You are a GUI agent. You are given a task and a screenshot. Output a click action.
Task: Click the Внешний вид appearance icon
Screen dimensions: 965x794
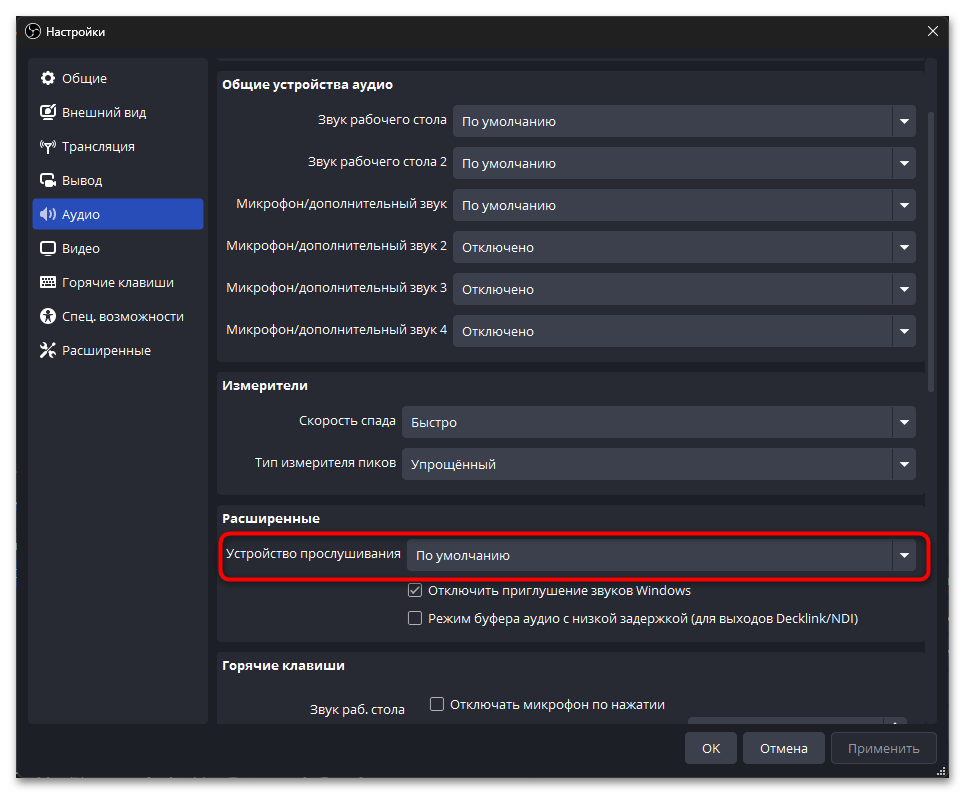47,112
